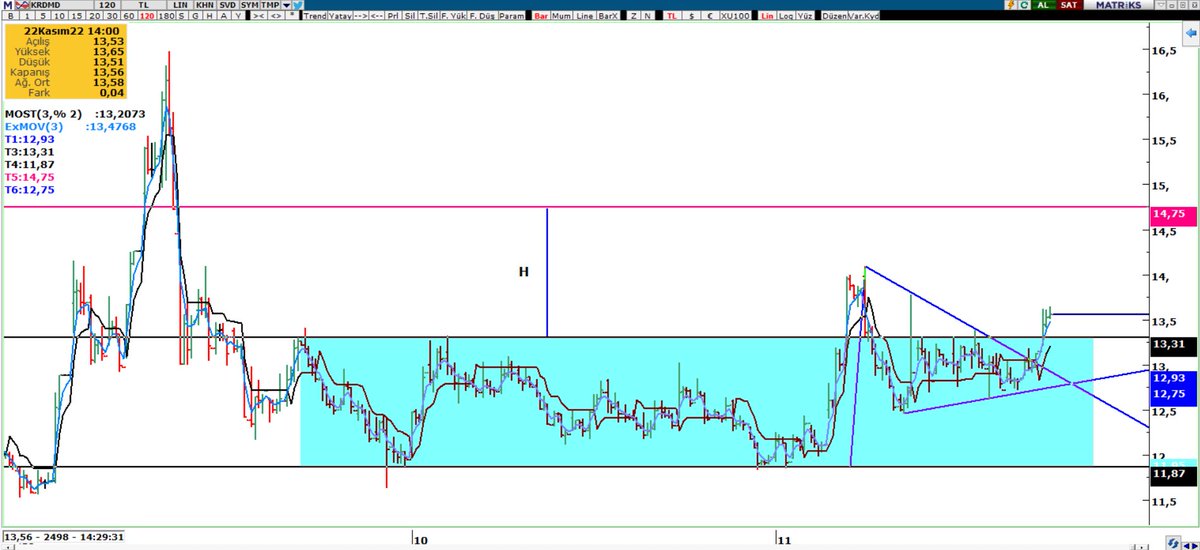Click the zoom-out <> toolbar button
The image size is (1200, 550).
tap(275, 17)
